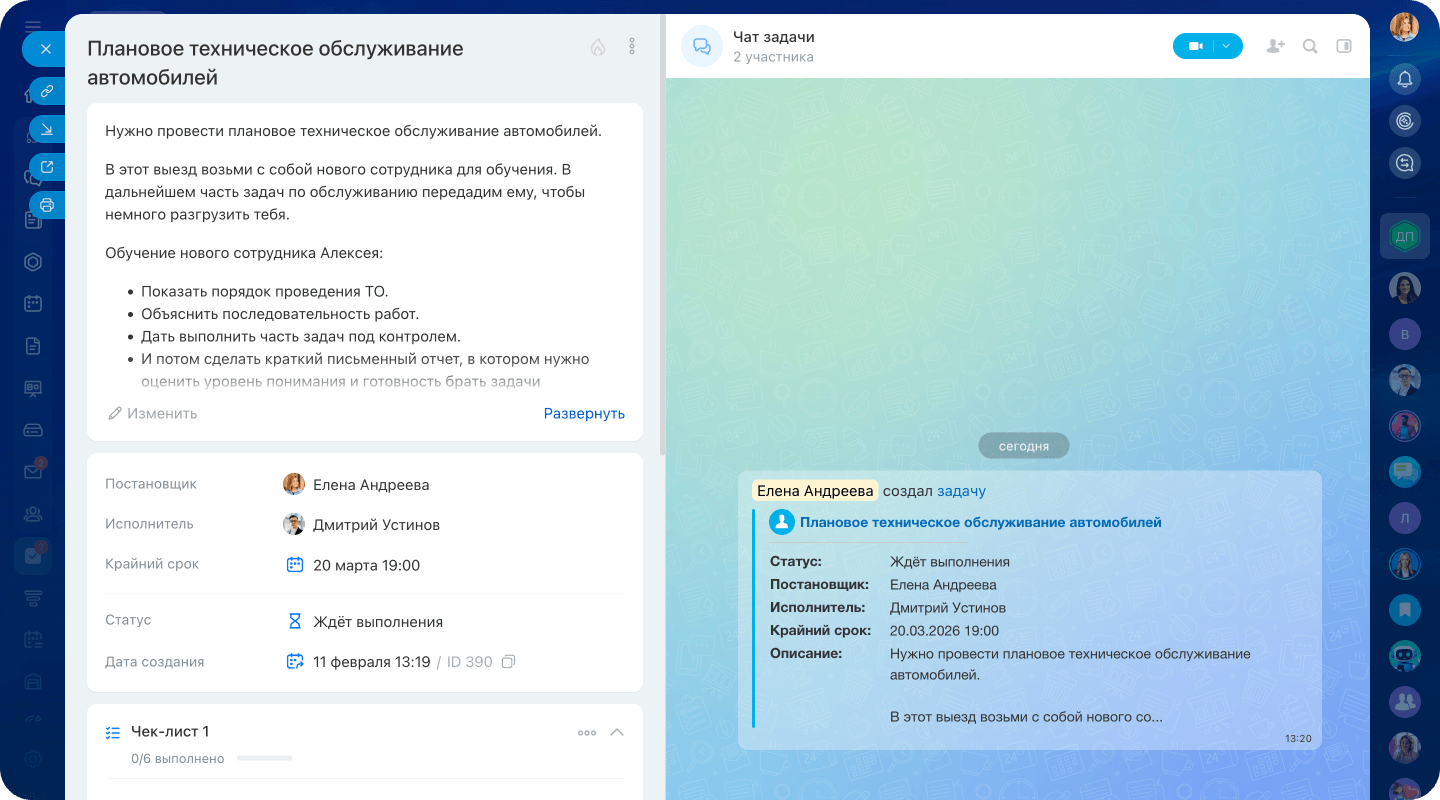
Task: Click the checklist progress bar
Action: 265,758
